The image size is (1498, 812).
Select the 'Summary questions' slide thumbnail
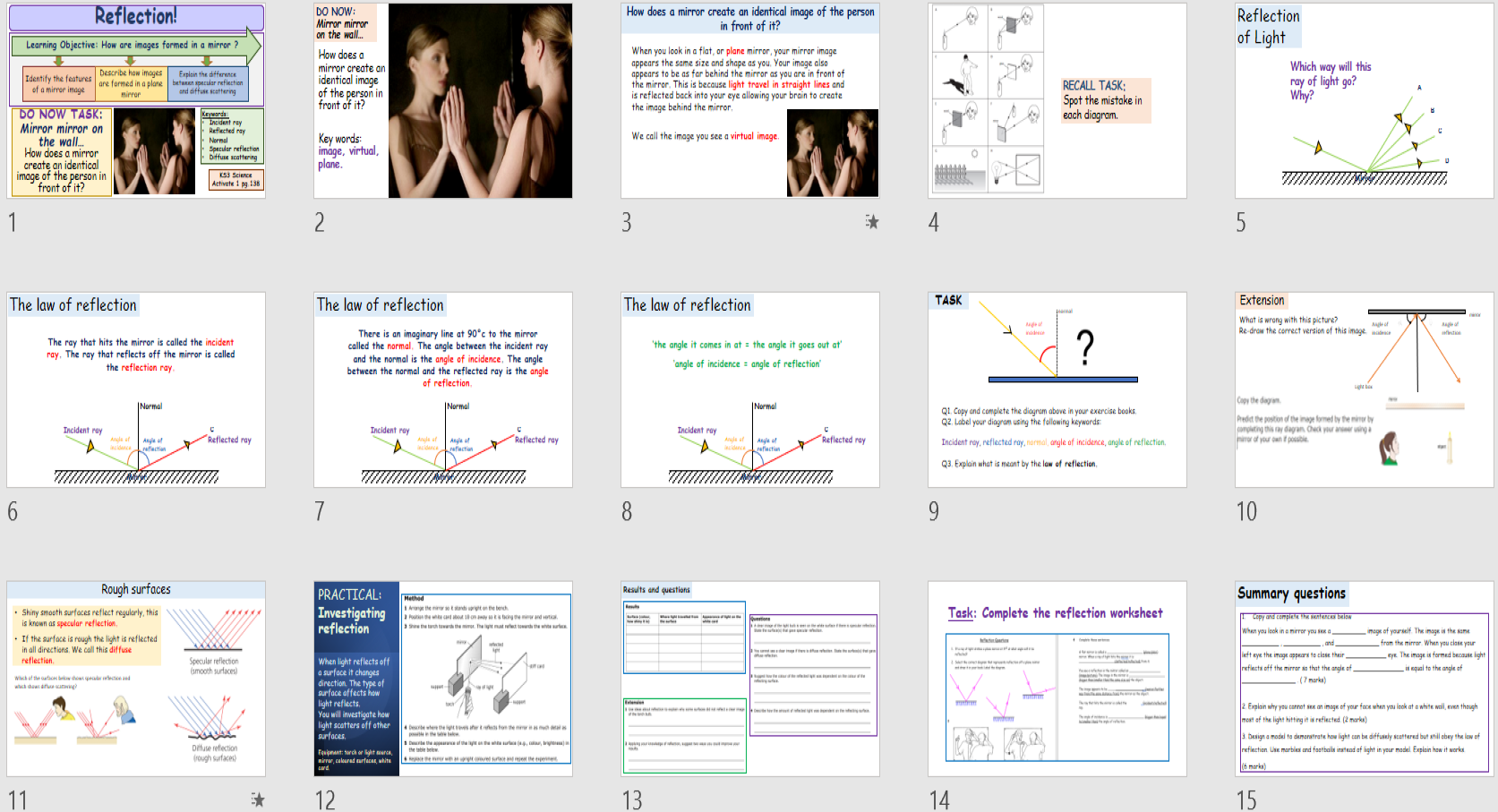(1361, 680)
